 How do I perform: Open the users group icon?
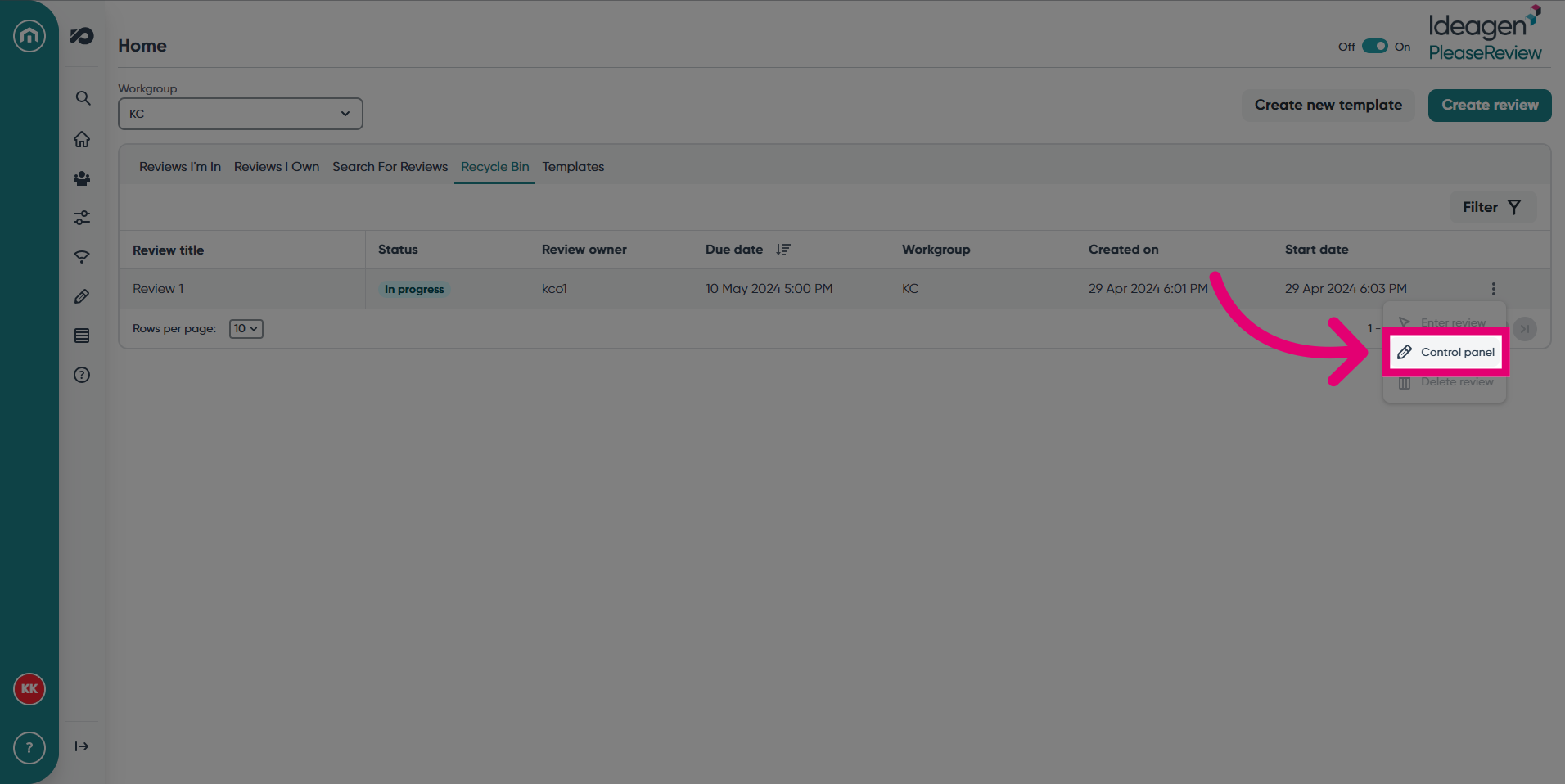pos(82,178)
